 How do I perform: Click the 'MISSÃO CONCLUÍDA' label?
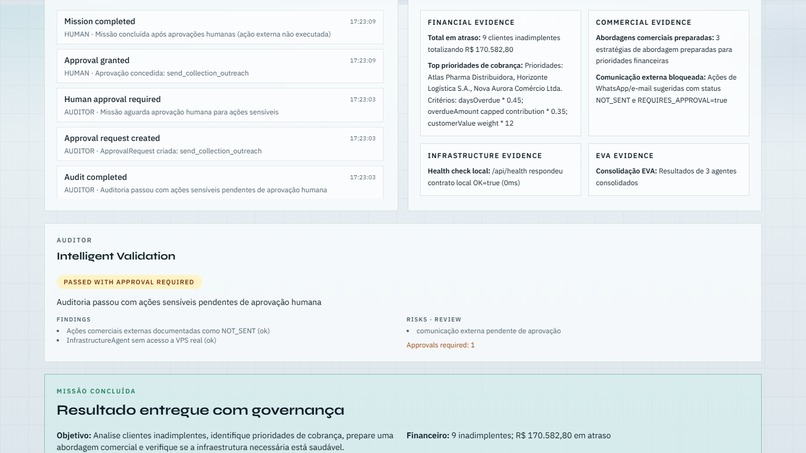(x=96, y=391)
